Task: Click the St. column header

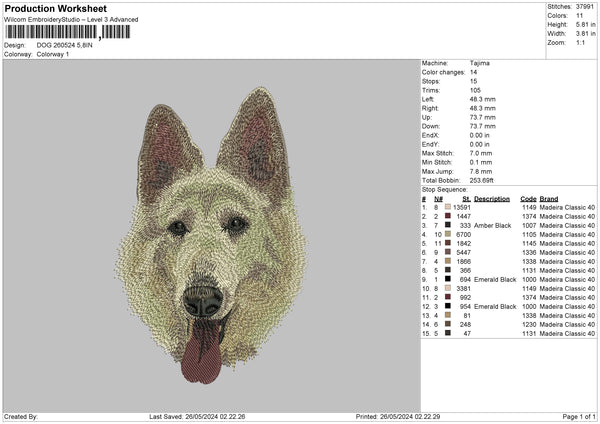Action: 466,198
